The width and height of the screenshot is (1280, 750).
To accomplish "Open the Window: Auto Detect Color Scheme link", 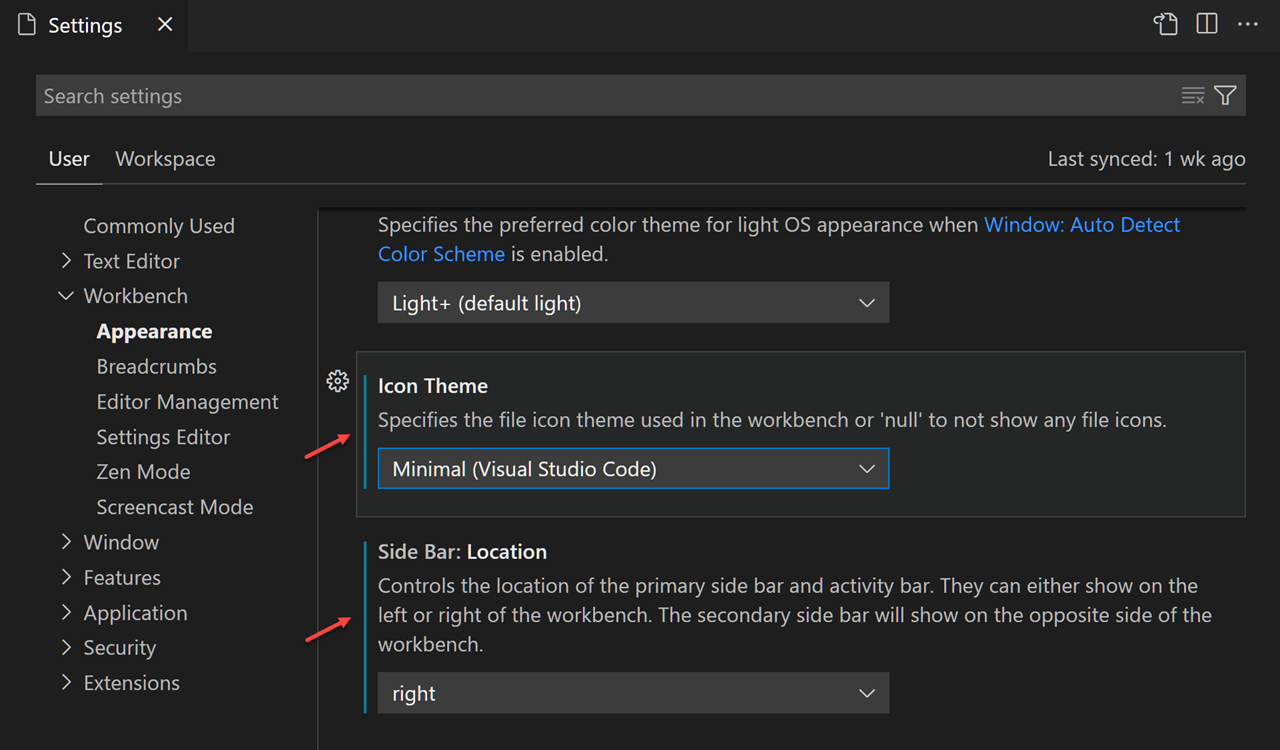I will click(1081, 224).
